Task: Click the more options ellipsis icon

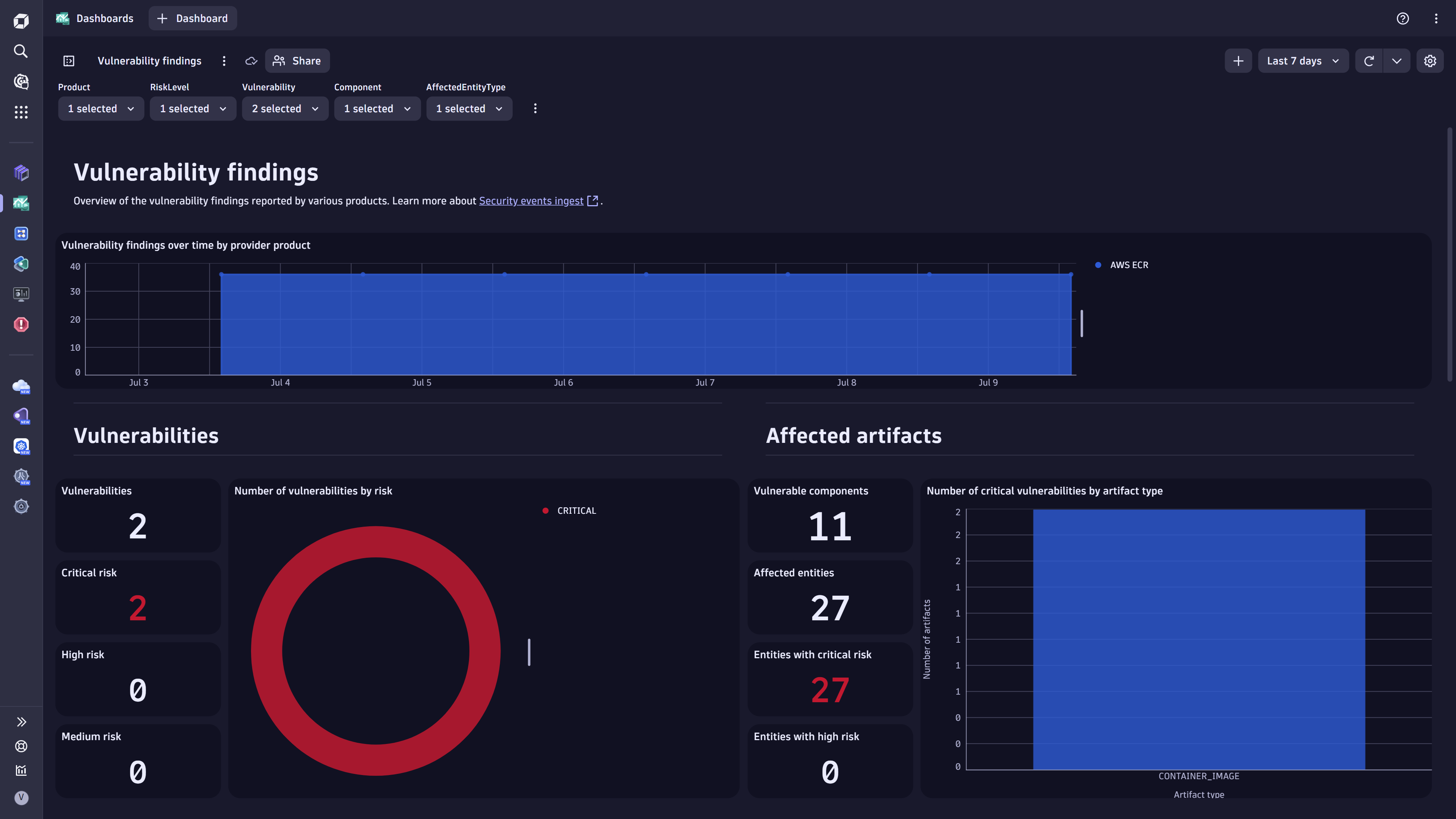Action: click(x=224, y=61)
